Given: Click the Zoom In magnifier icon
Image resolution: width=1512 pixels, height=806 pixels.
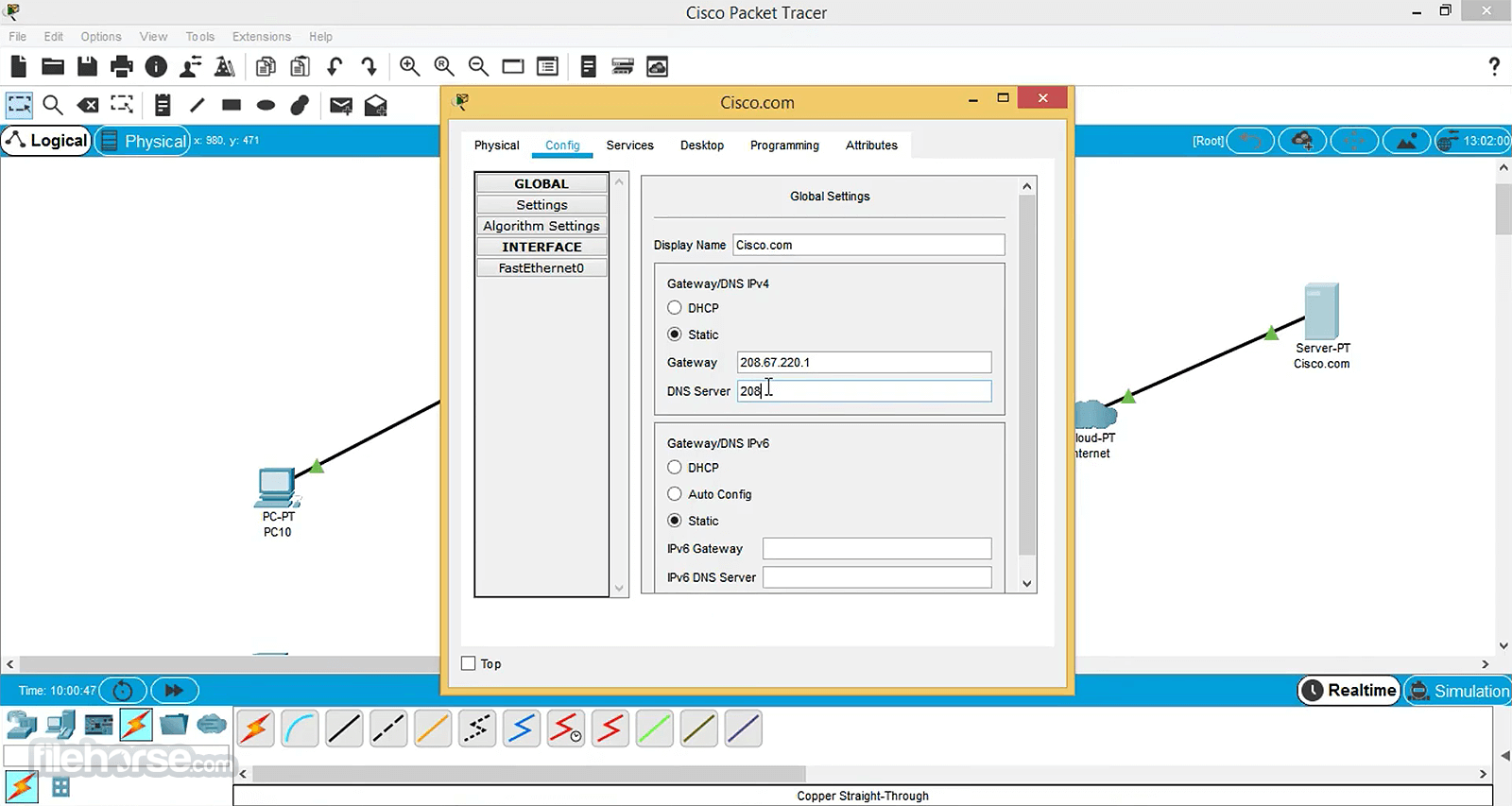Looking at the screenshot, I should [x=409, y=66].
